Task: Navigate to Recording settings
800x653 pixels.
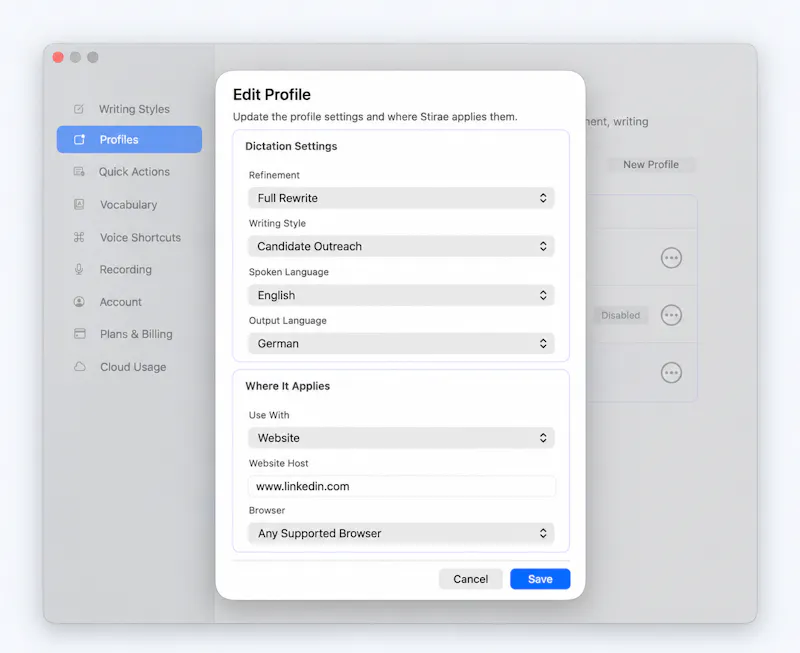Action: (x=130, y=269)
